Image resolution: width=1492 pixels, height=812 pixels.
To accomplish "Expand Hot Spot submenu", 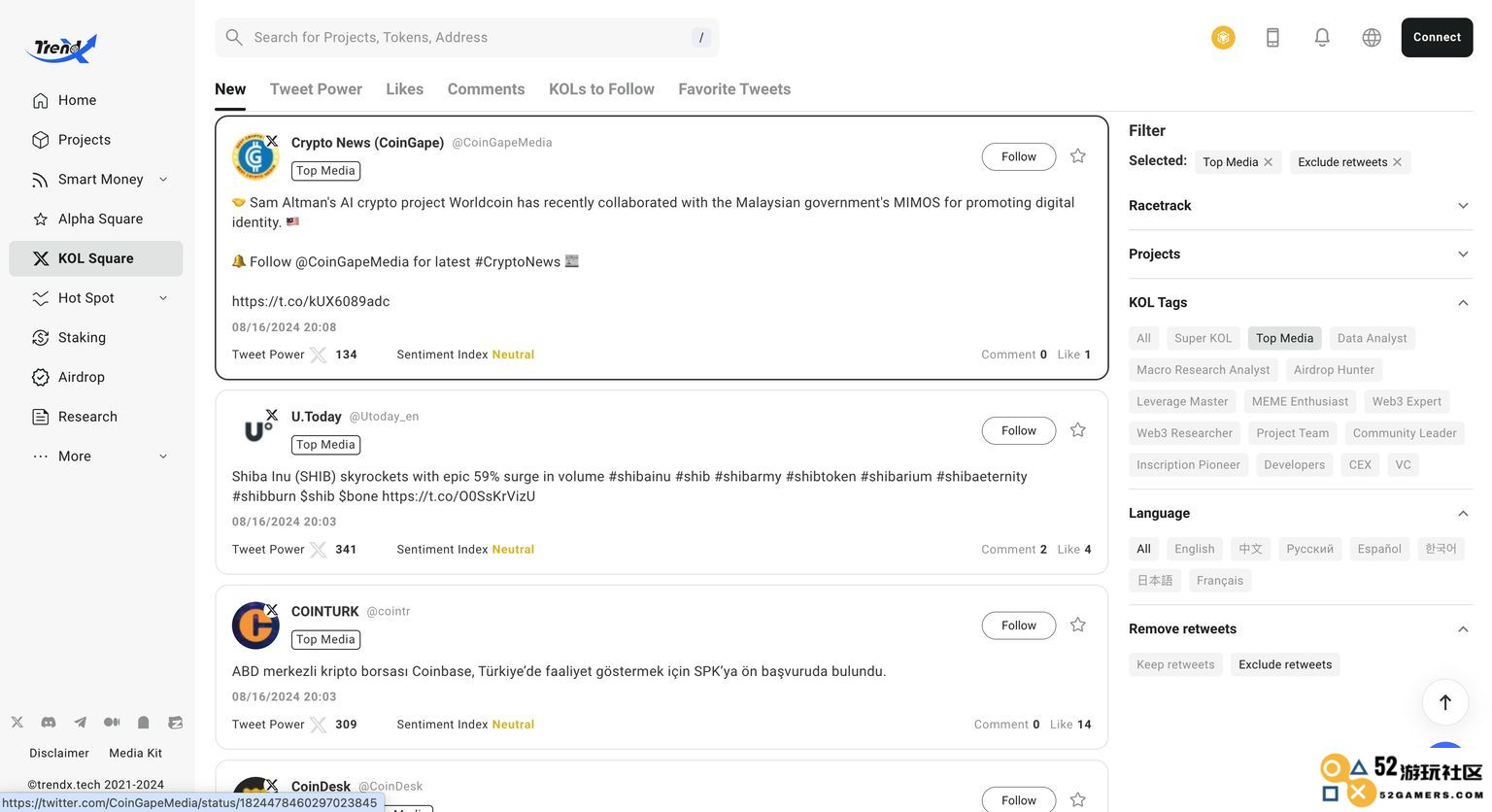I will (x=163, y=298).
